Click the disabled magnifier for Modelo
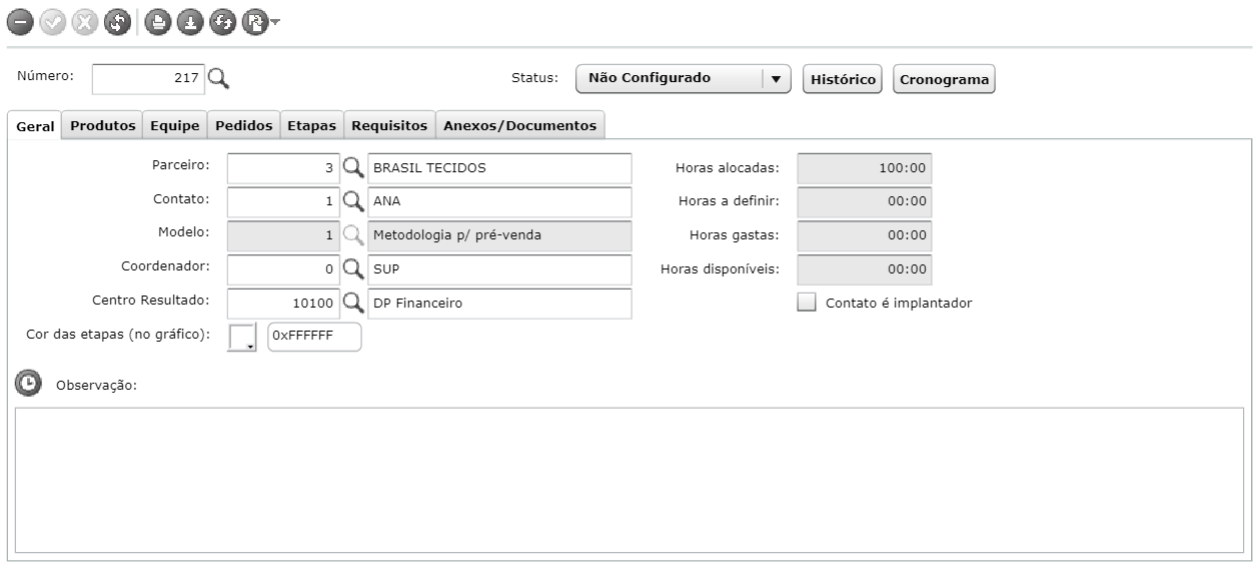This screenshot has height=566, width=1256. point(352,236)
